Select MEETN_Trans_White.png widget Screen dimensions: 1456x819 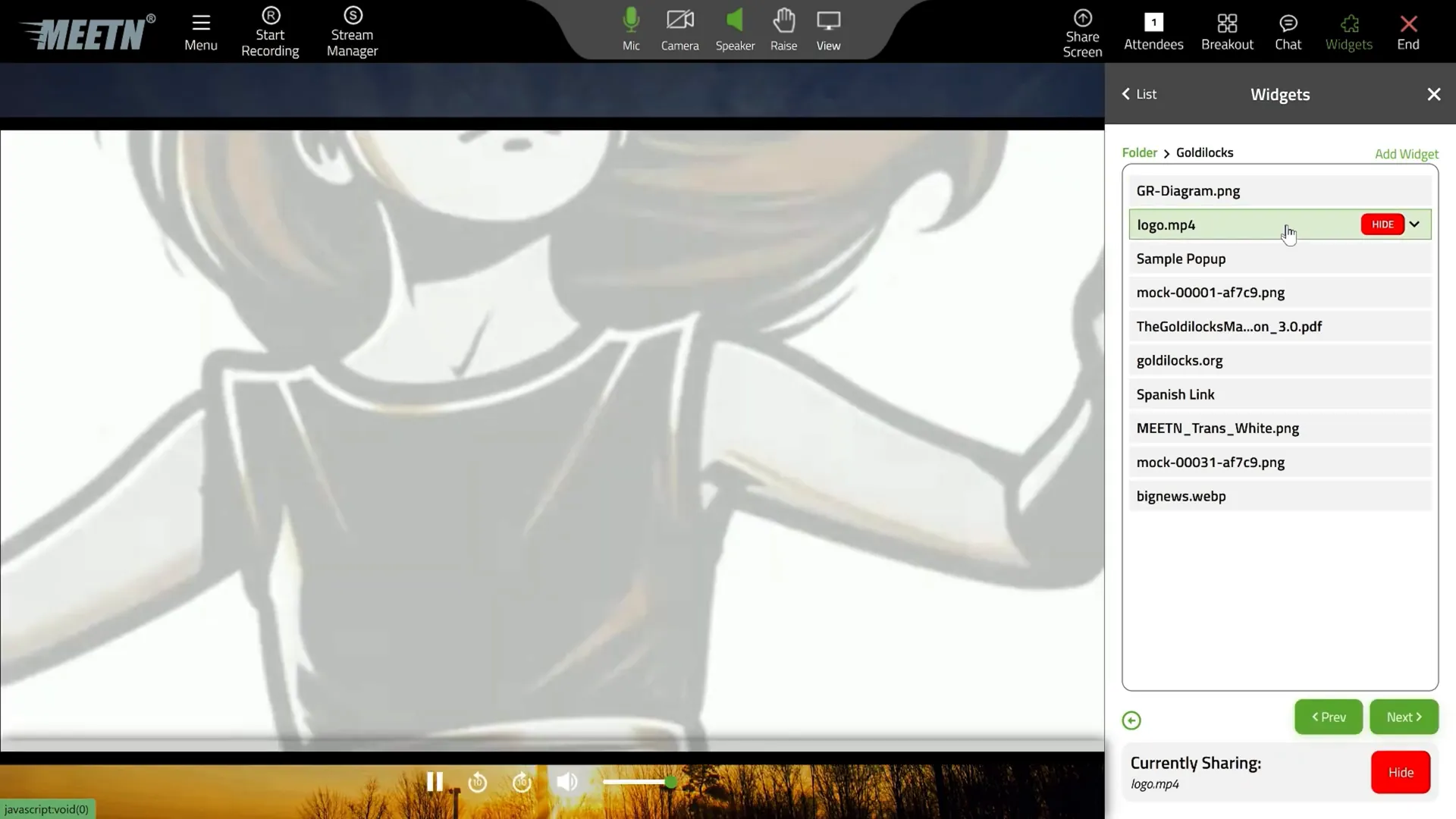point(1279,428)
